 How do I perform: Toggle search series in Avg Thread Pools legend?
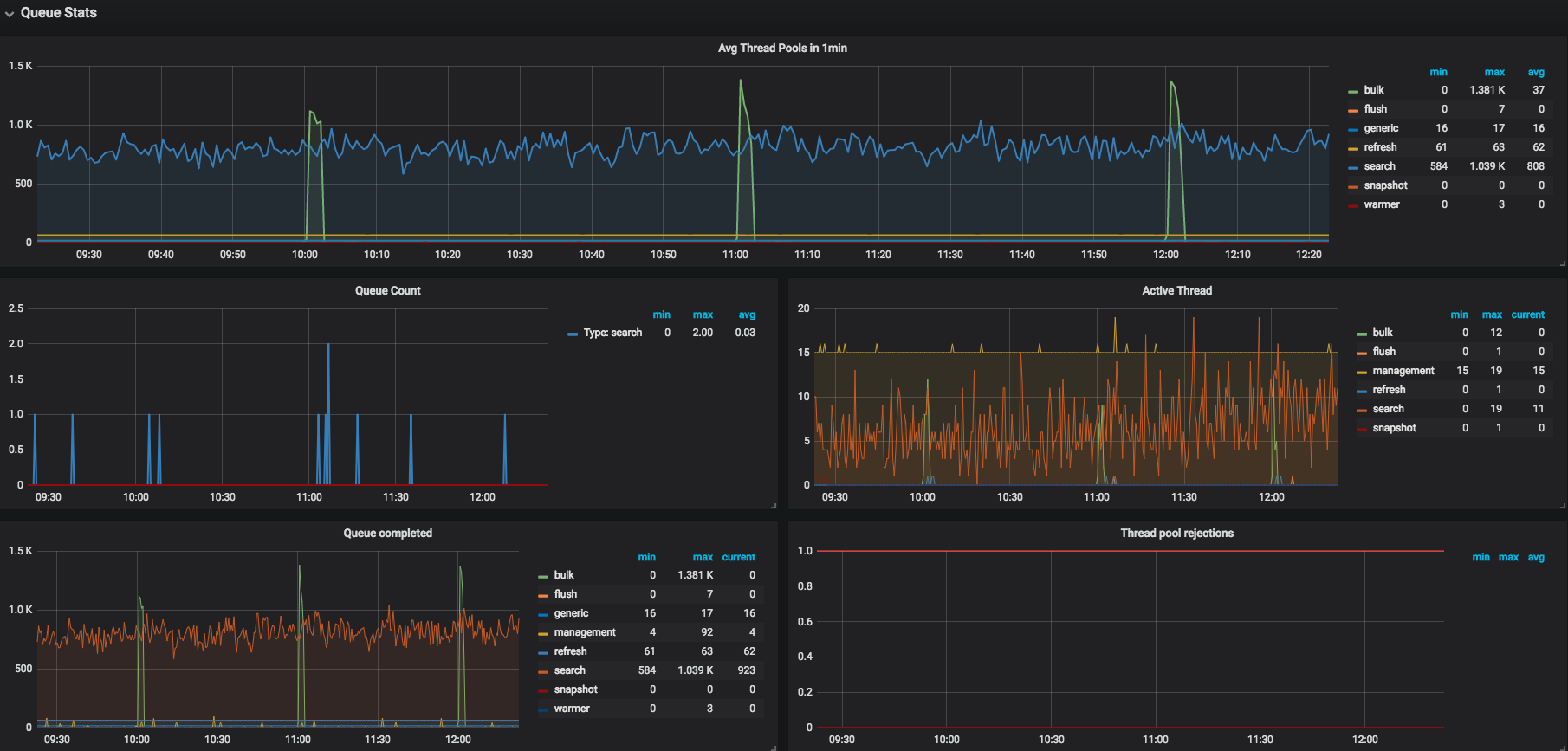pos(1379,166)
